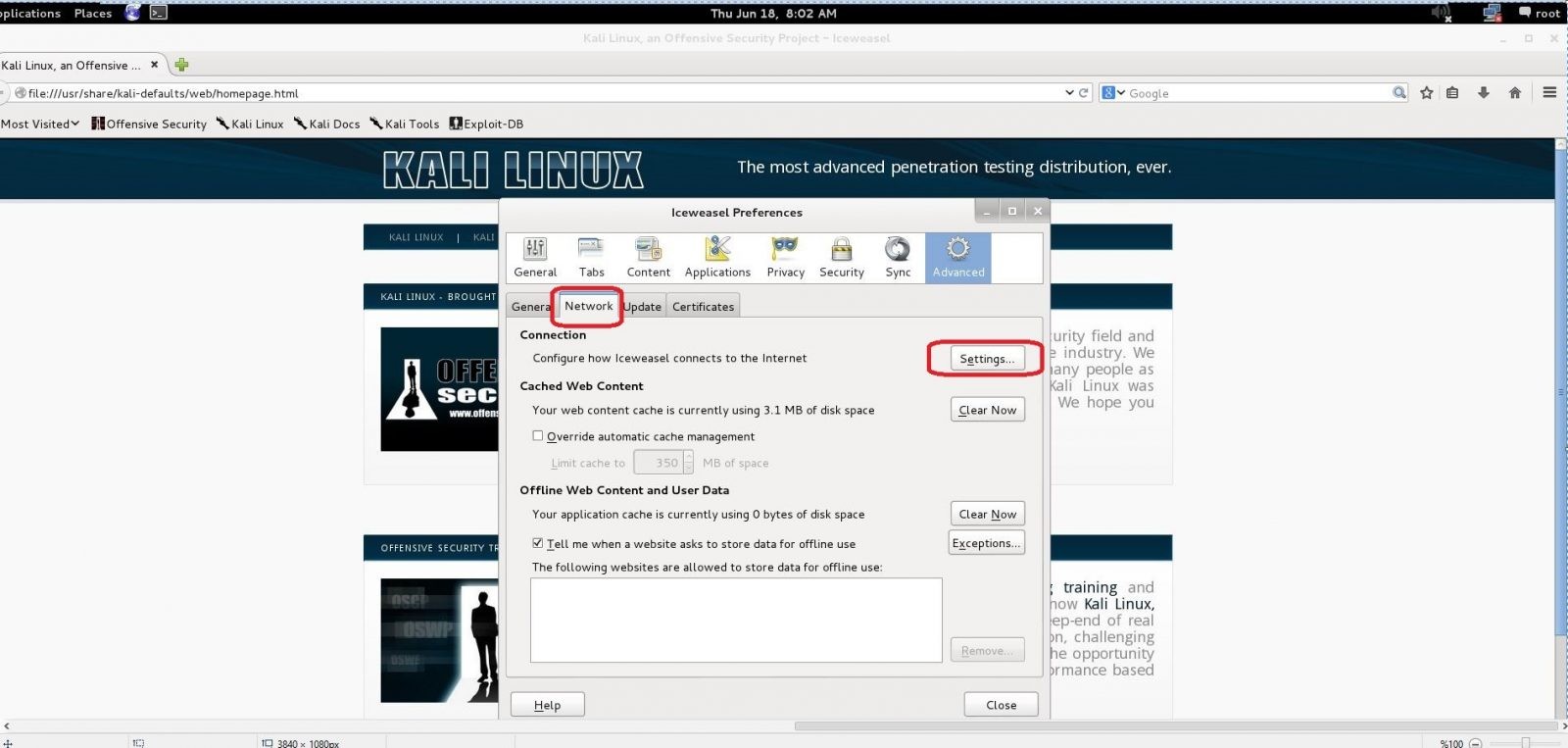The image size is (1568, 748).
Task: Click the Google search field
Action: tap(1259, 93)
